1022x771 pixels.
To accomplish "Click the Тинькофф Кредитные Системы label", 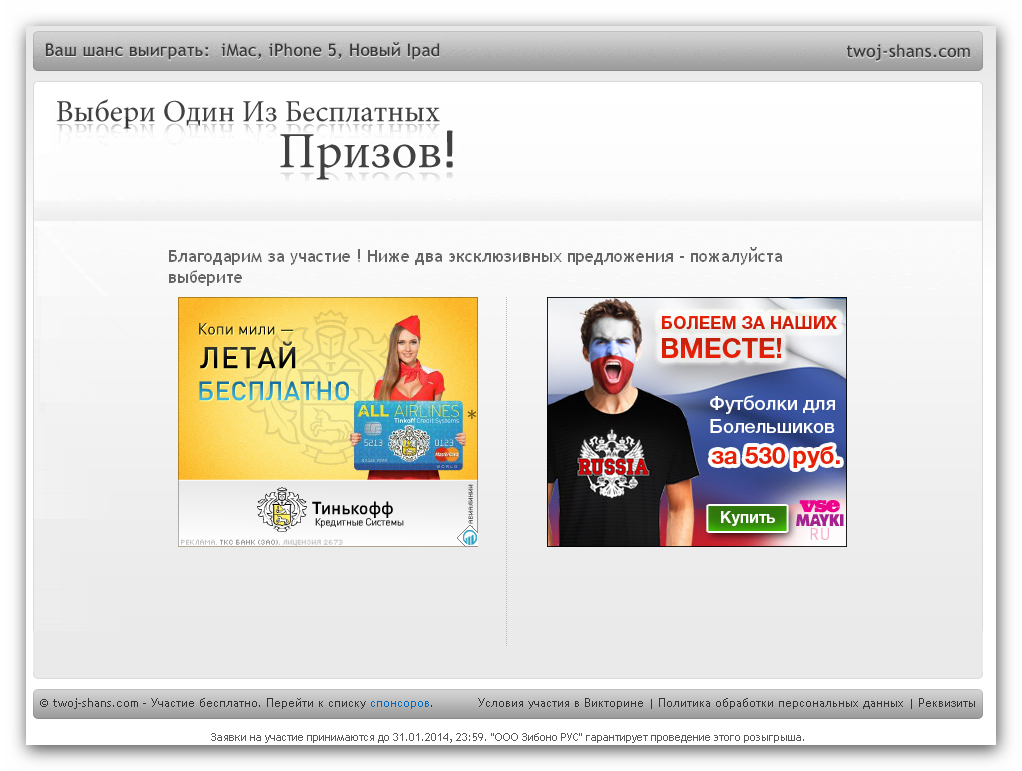I will pos(358,513).
